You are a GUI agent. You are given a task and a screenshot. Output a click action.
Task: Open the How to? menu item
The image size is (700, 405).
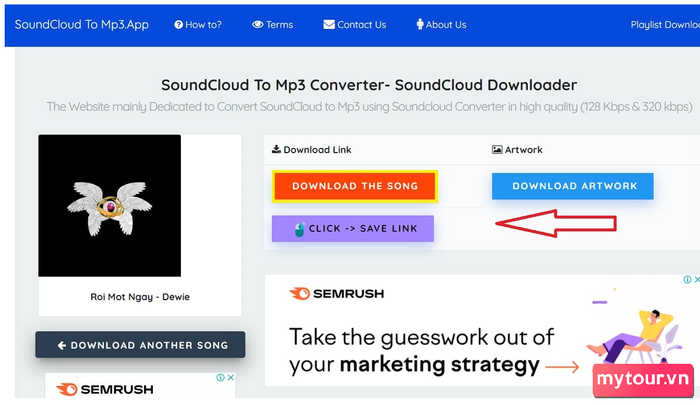198,25
